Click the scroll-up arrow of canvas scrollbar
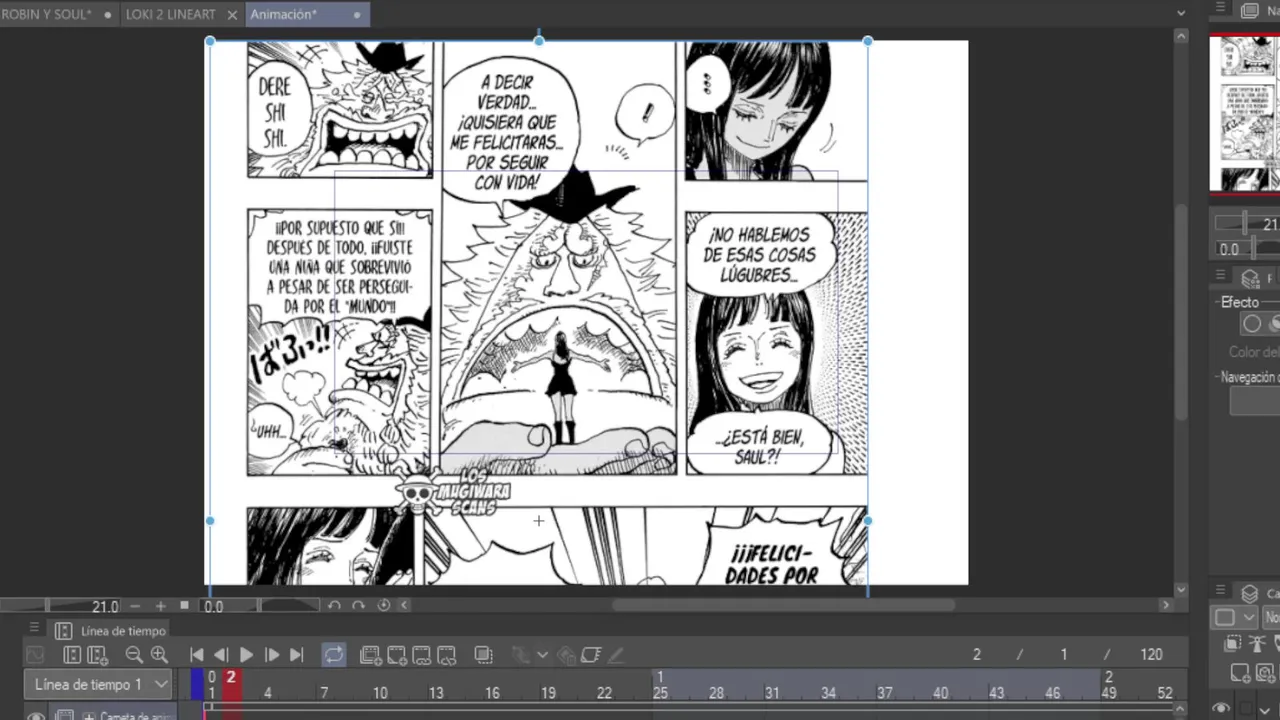This screenshot has height=720, width=1280. point(1181,36)
